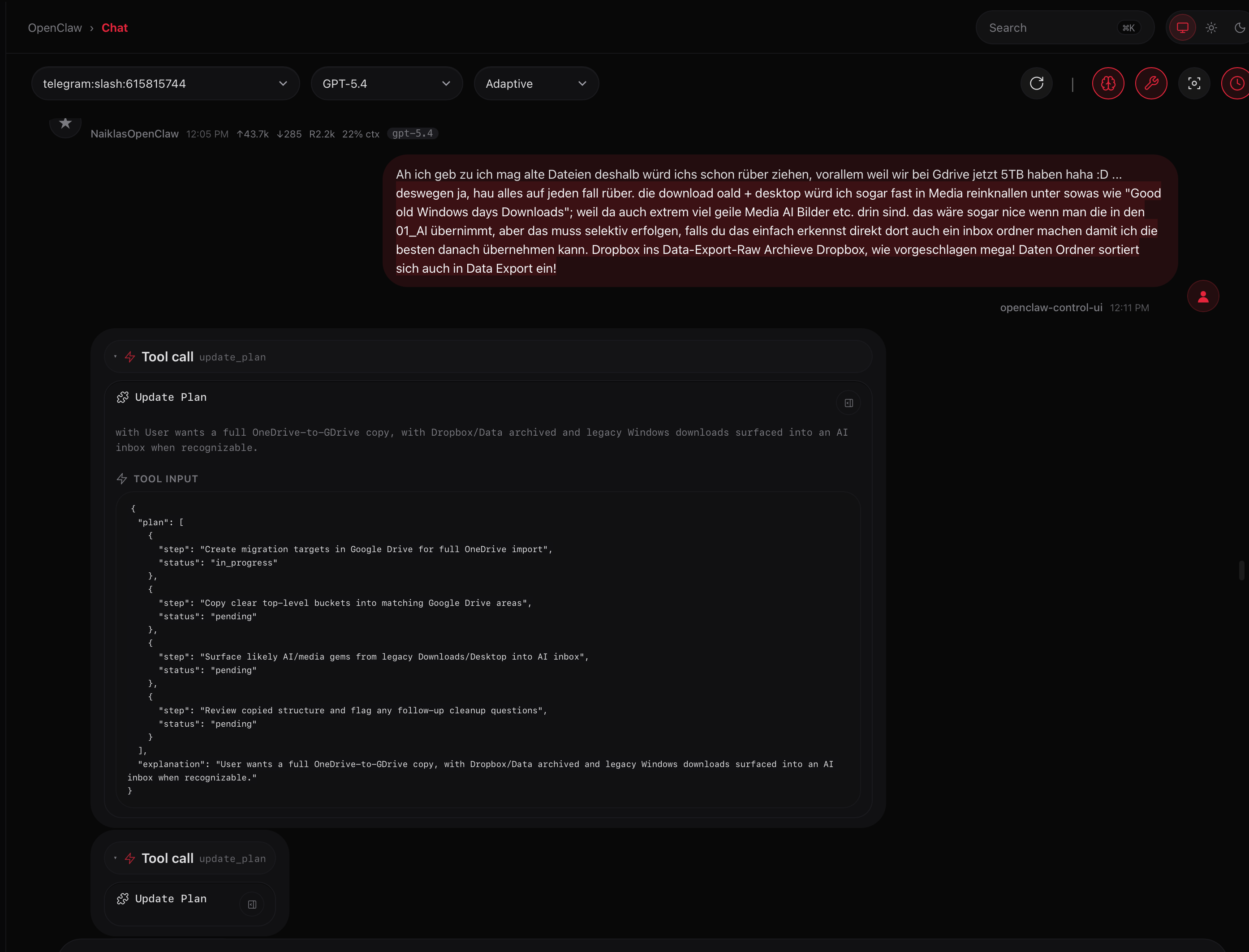Click the focus mode frame icon
Screen dimensions: 1249x952
(1194, 83)
